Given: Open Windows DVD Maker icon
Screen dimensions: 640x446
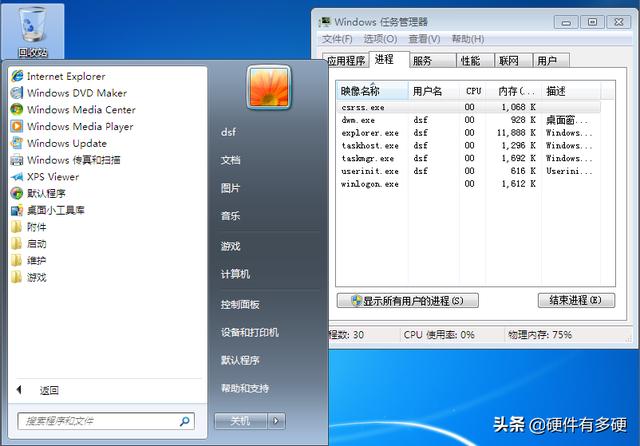Looking at the screenshot, I should coord(17,93).
